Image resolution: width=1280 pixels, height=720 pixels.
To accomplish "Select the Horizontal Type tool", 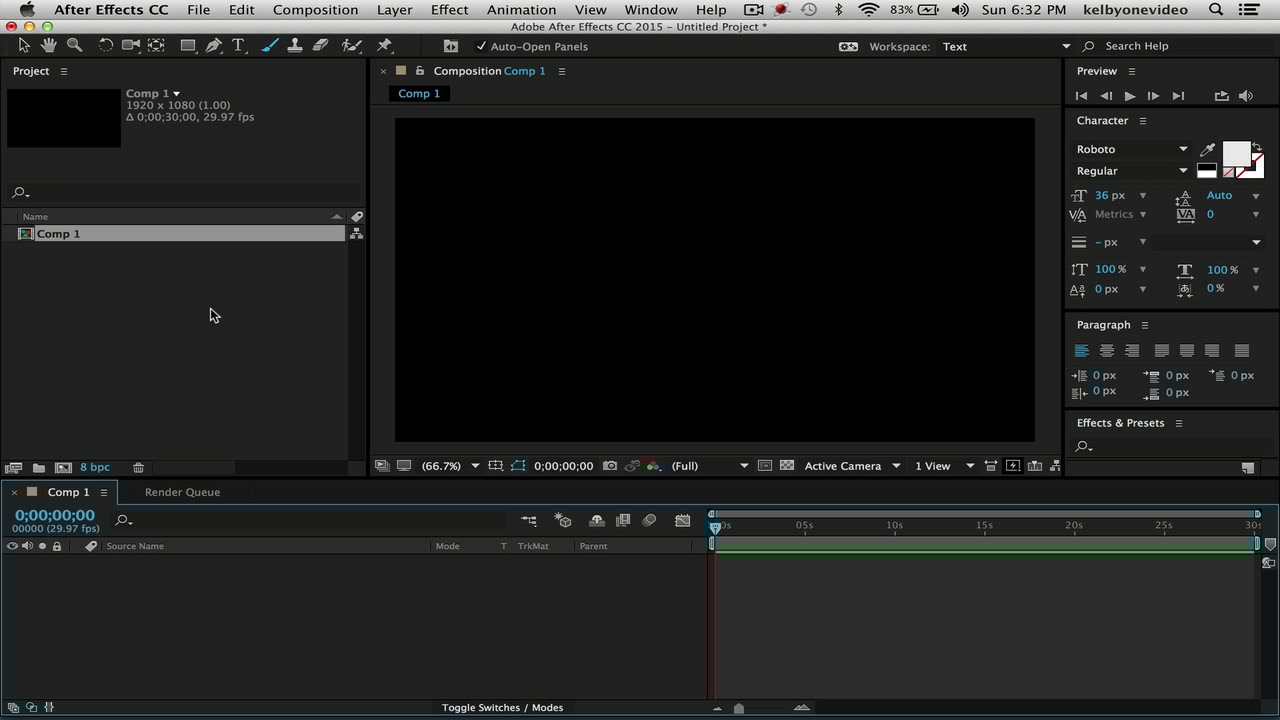I will [239, 45].
